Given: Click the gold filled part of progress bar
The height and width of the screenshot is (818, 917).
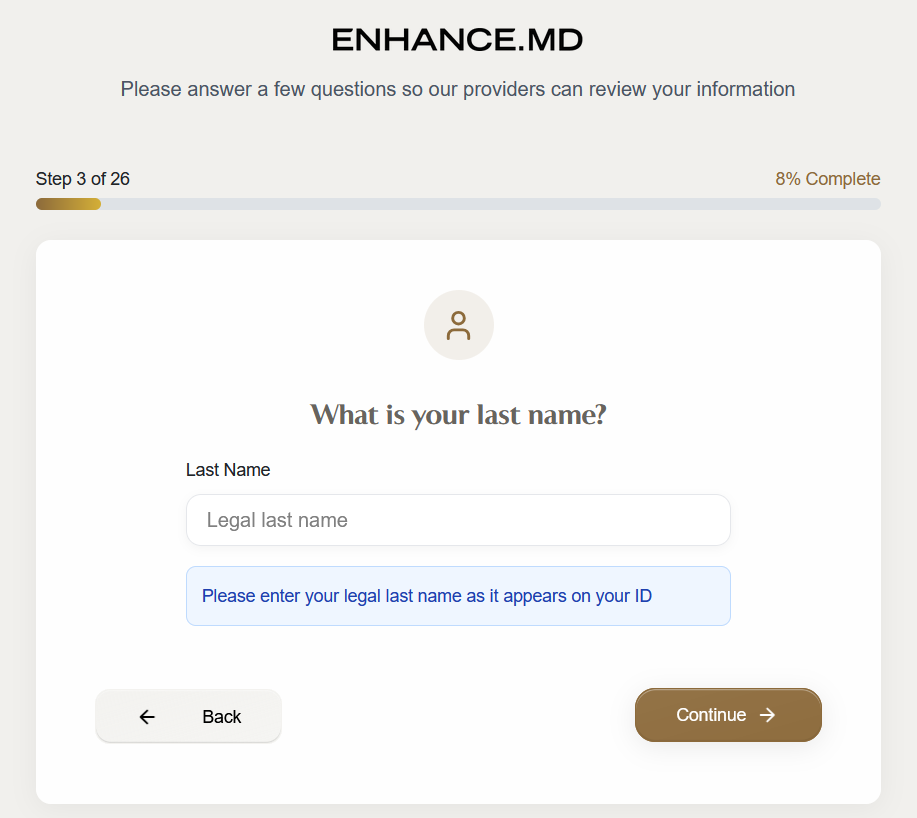Looking at the screenshot, I should point(68,204).
